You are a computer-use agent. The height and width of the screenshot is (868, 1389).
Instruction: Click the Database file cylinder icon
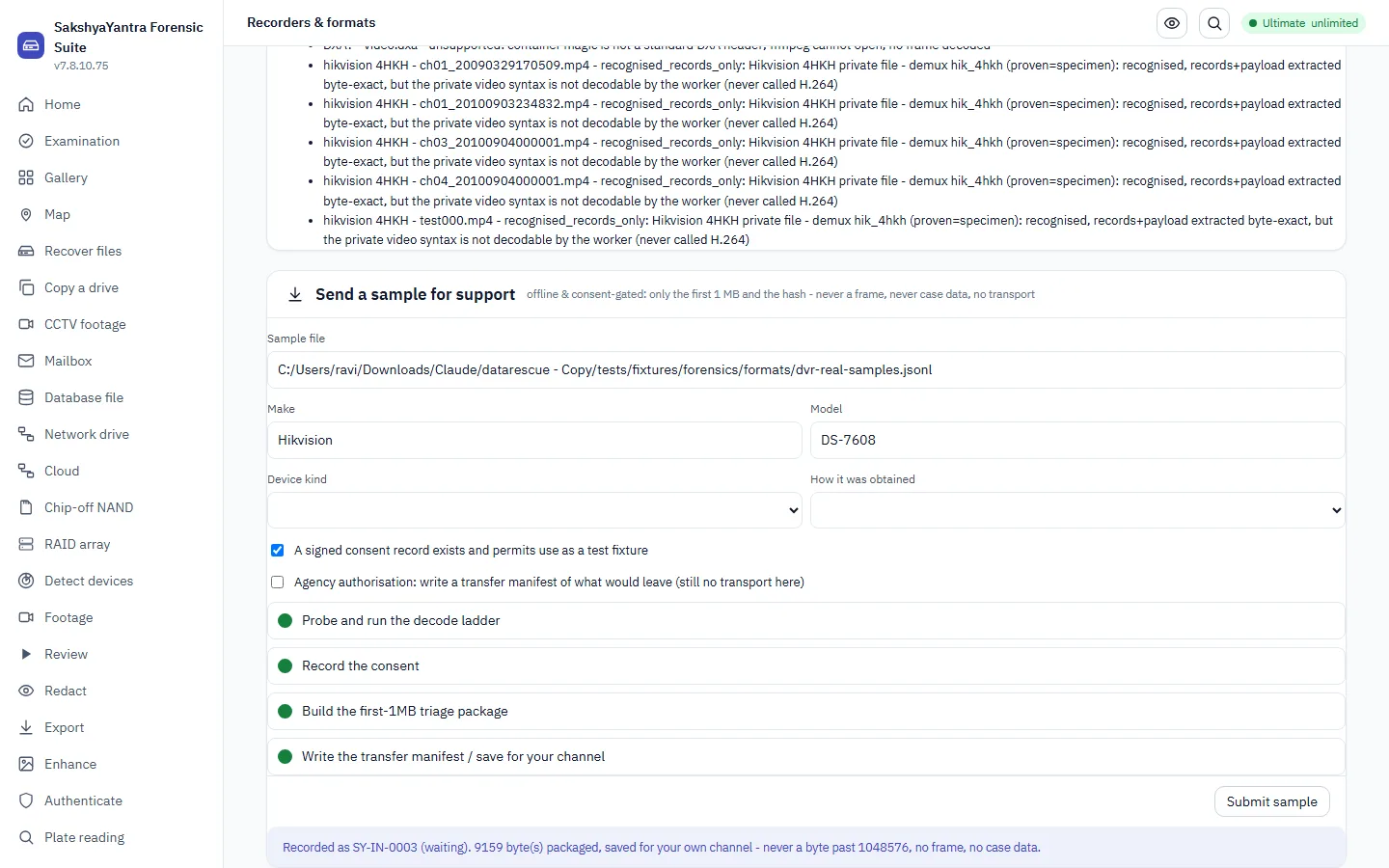pyautogui.click(x=26, y=397)
